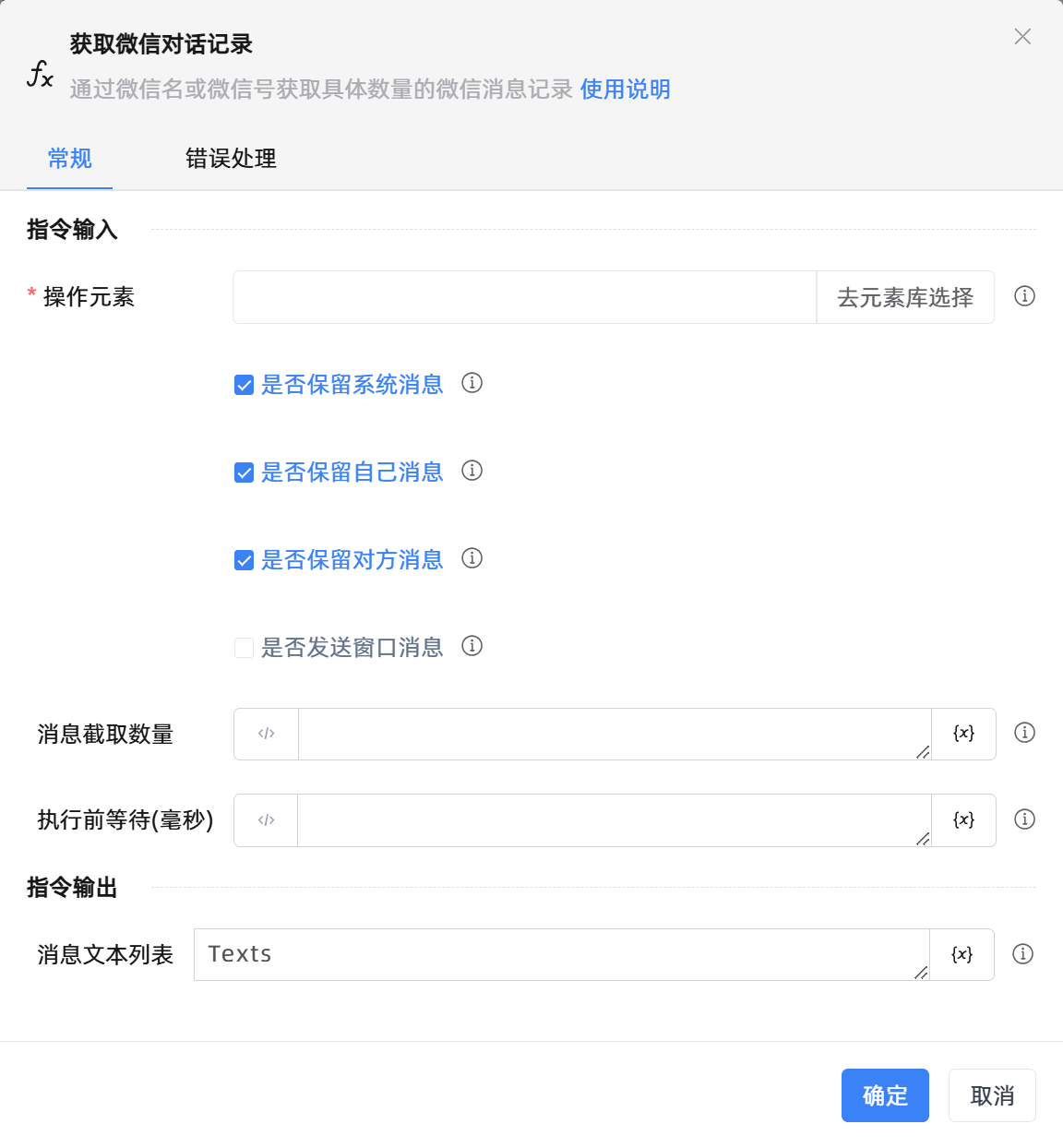Click the 去元素库选择 button
The image size is (1063, 1148).
[x=905, y=297]
